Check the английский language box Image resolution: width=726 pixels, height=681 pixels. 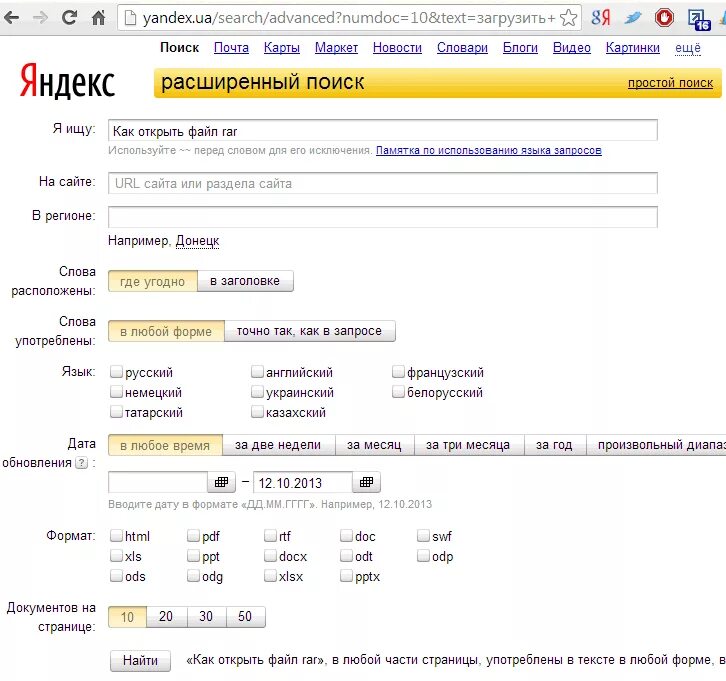coord(257,371)
